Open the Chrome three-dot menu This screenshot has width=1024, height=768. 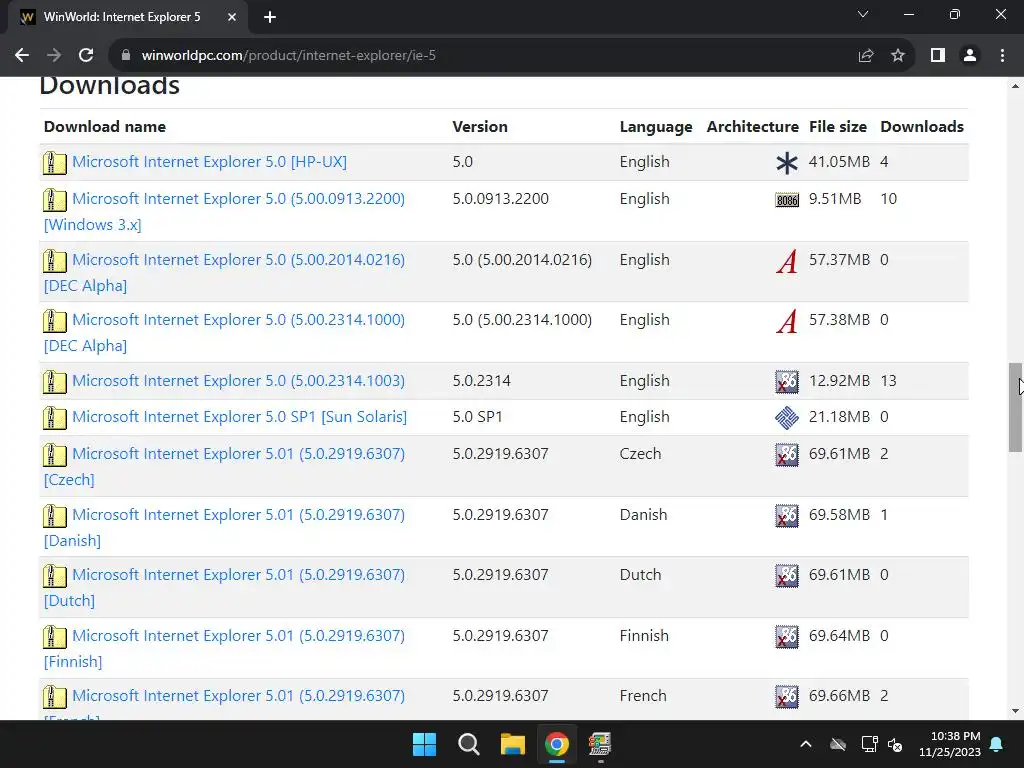coord(1002,56)
